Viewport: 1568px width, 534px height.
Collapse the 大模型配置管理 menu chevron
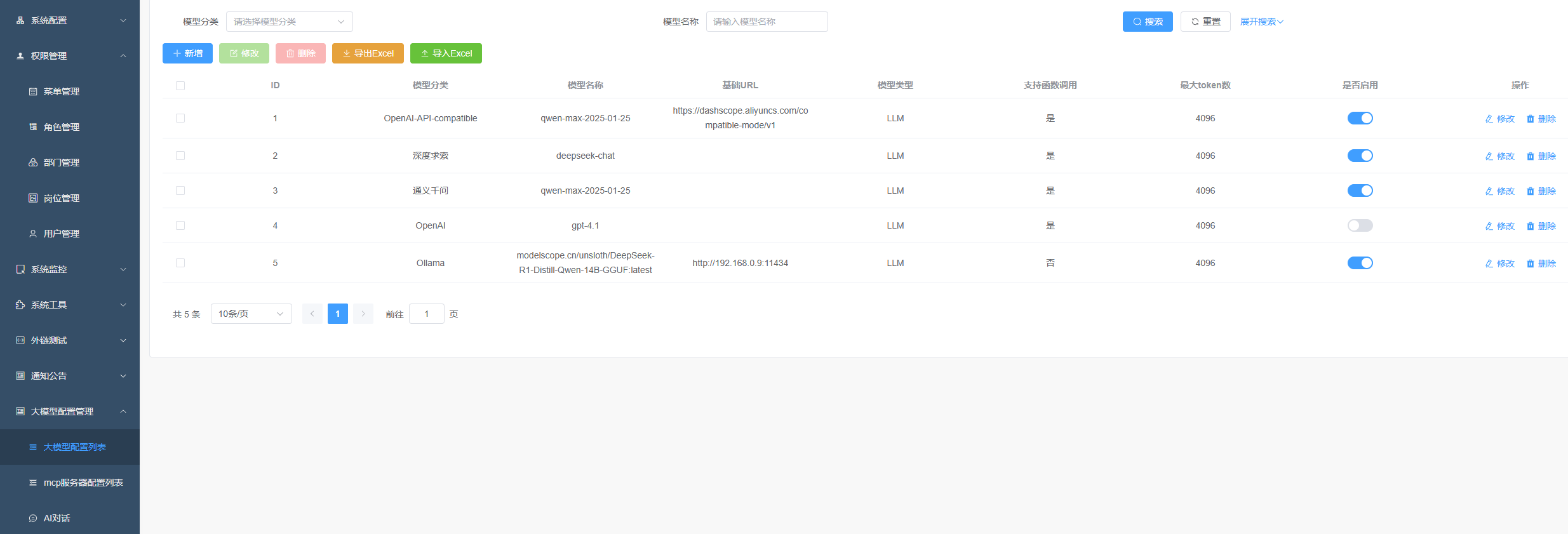point(123,411)
